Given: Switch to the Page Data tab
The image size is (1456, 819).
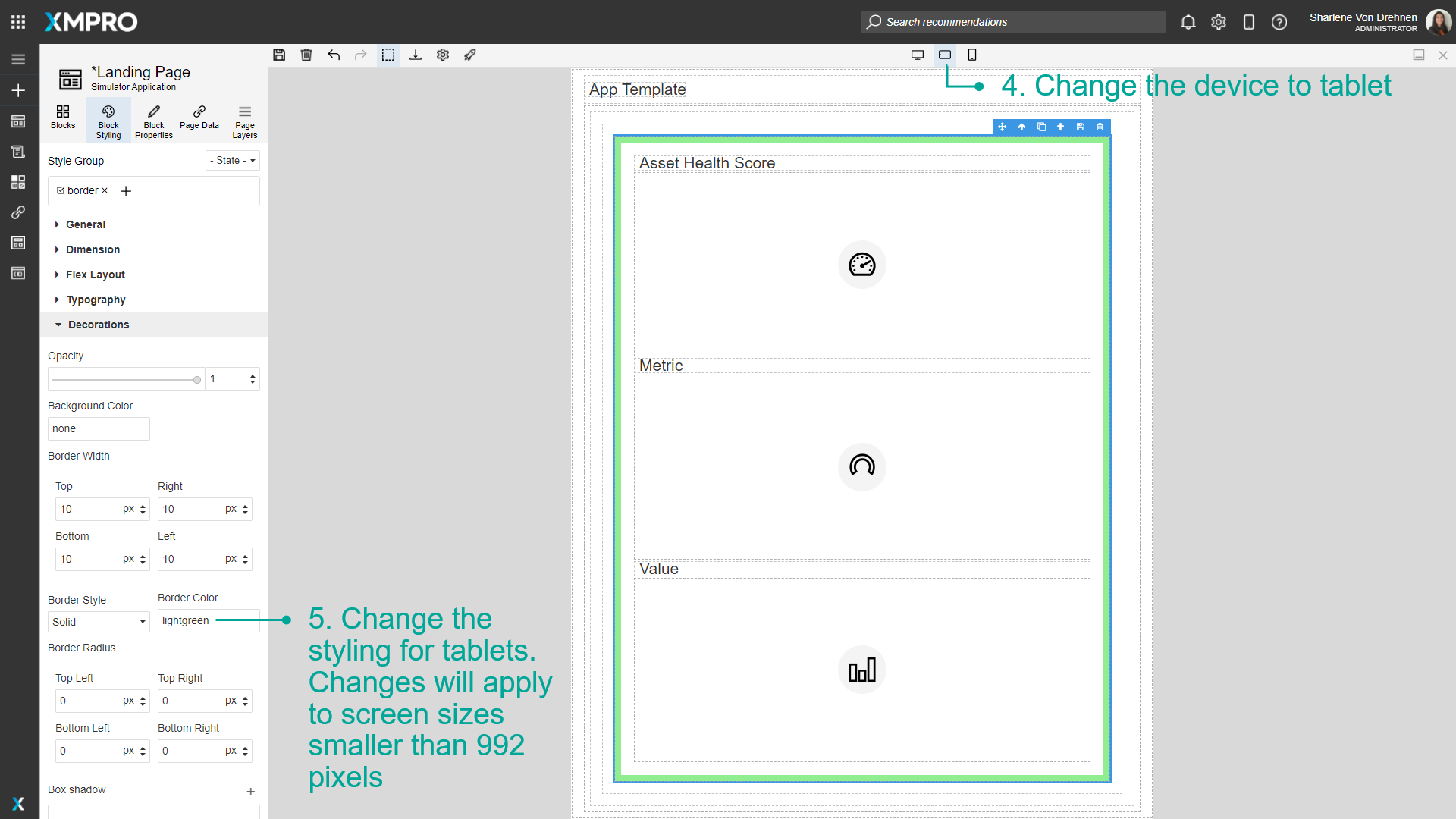Looking at the screenshot, I should click(199, 120).
